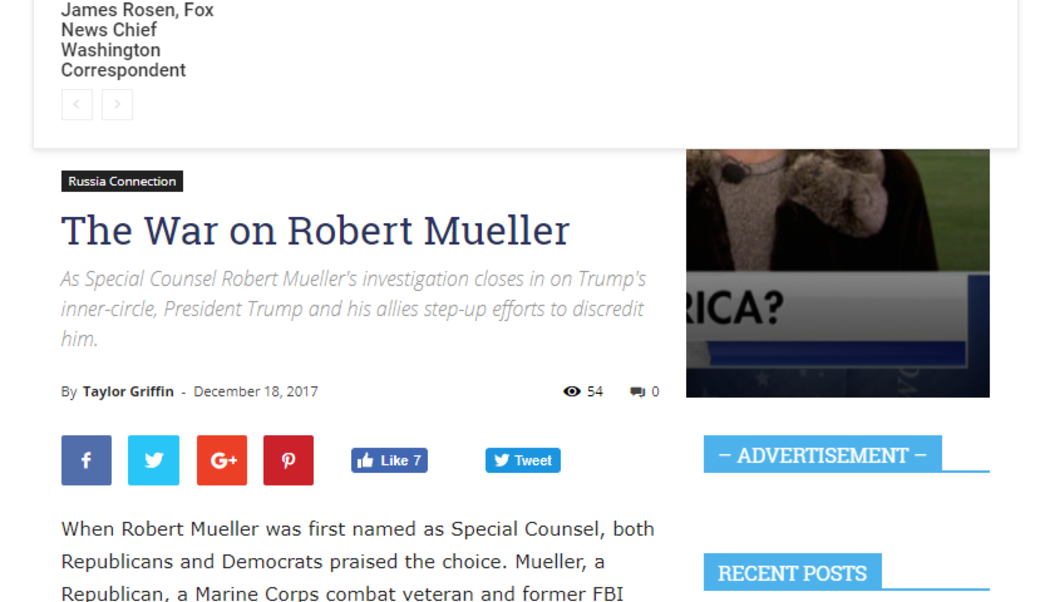The image size is (1040, 602).
Task: Click the Tweet button
Action: click(x=523, y=460)
